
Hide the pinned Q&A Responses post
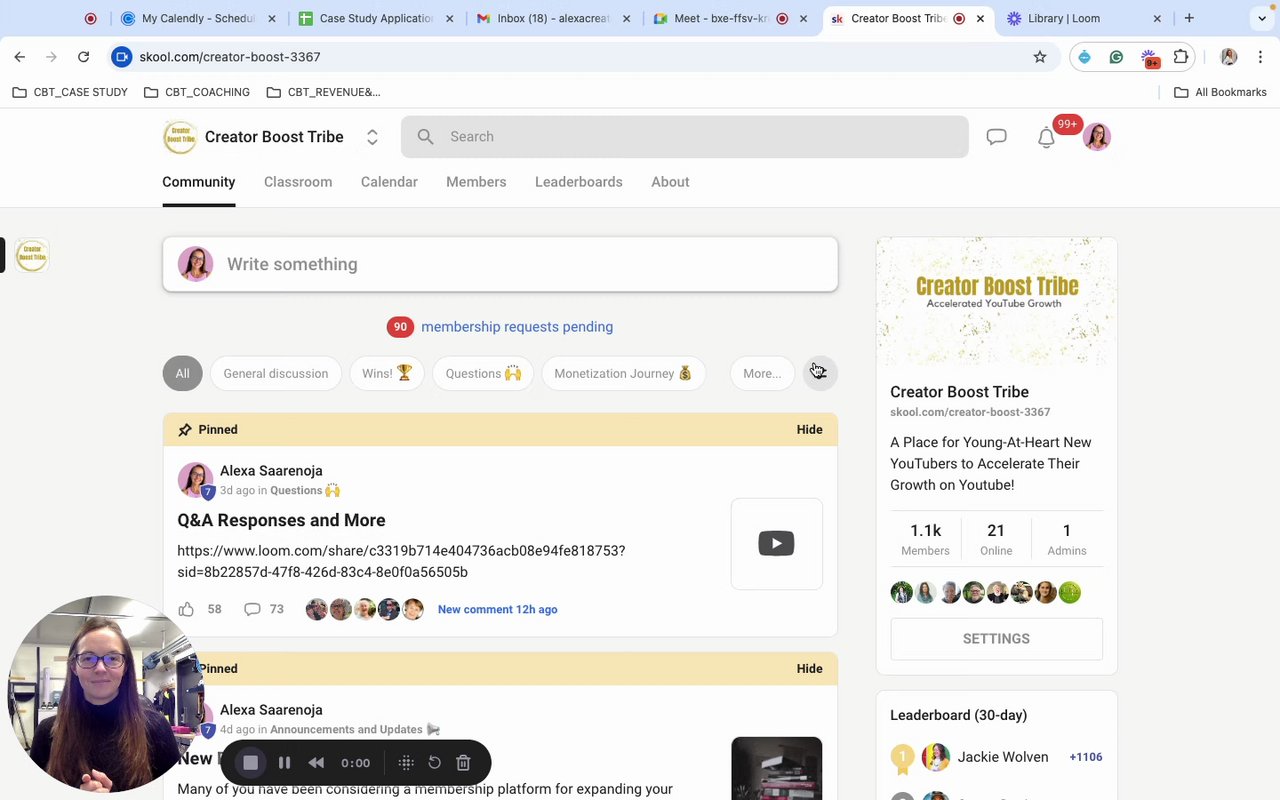(x=809, y=429)
